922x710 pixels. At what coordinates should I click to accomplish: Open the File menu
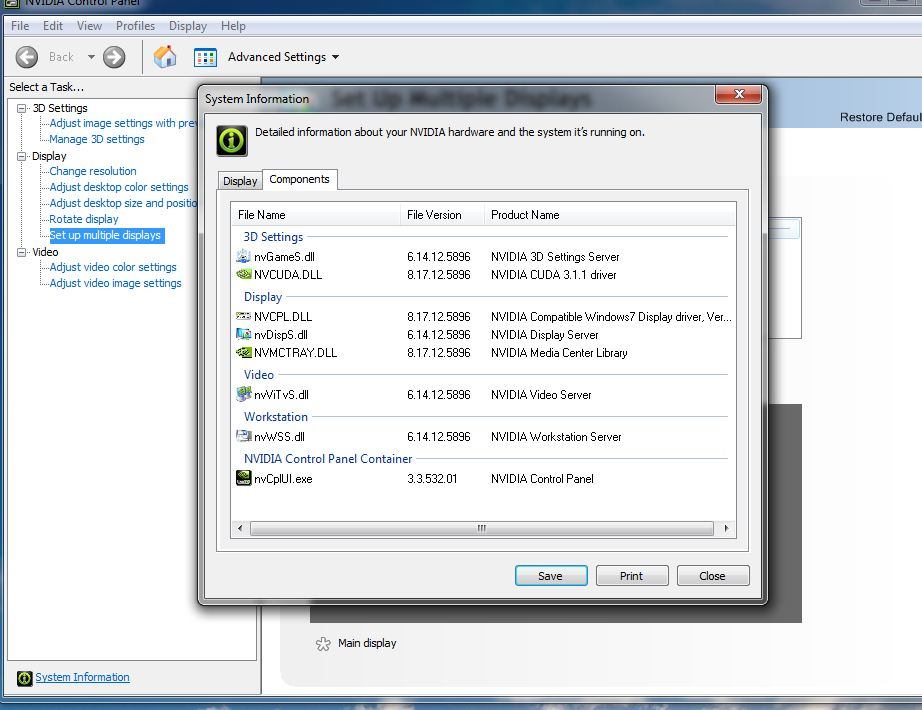20,26
